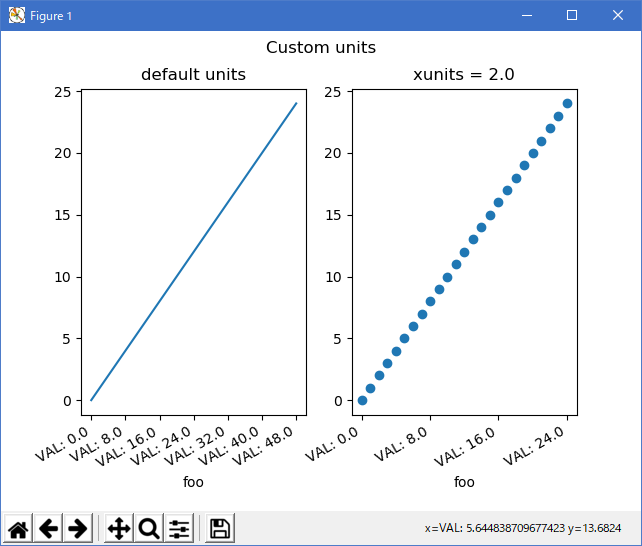This screenshot has width=642, height=546.
Task: Select the "default units" subplot title
Action: tap(193, 75)
